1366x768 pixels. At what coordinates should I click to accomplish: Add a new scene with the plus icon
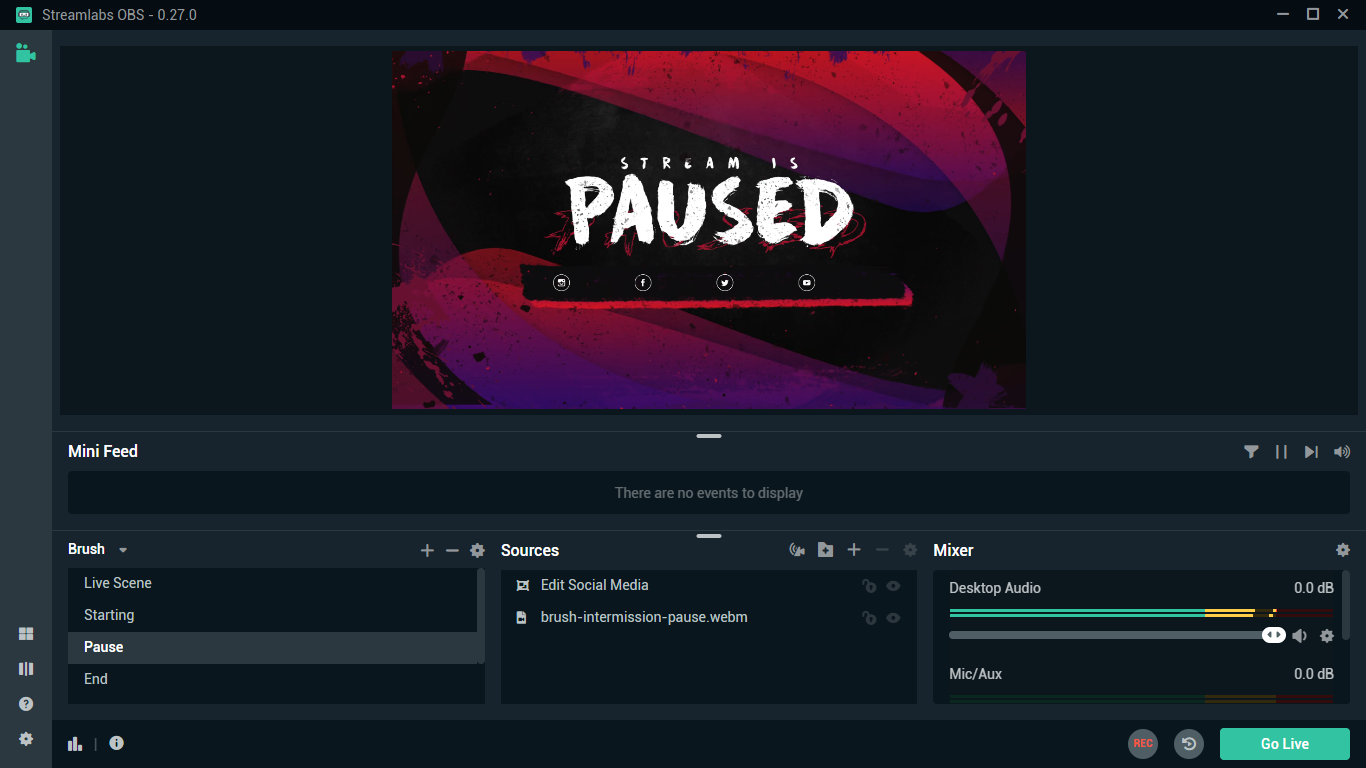(427, 551)
